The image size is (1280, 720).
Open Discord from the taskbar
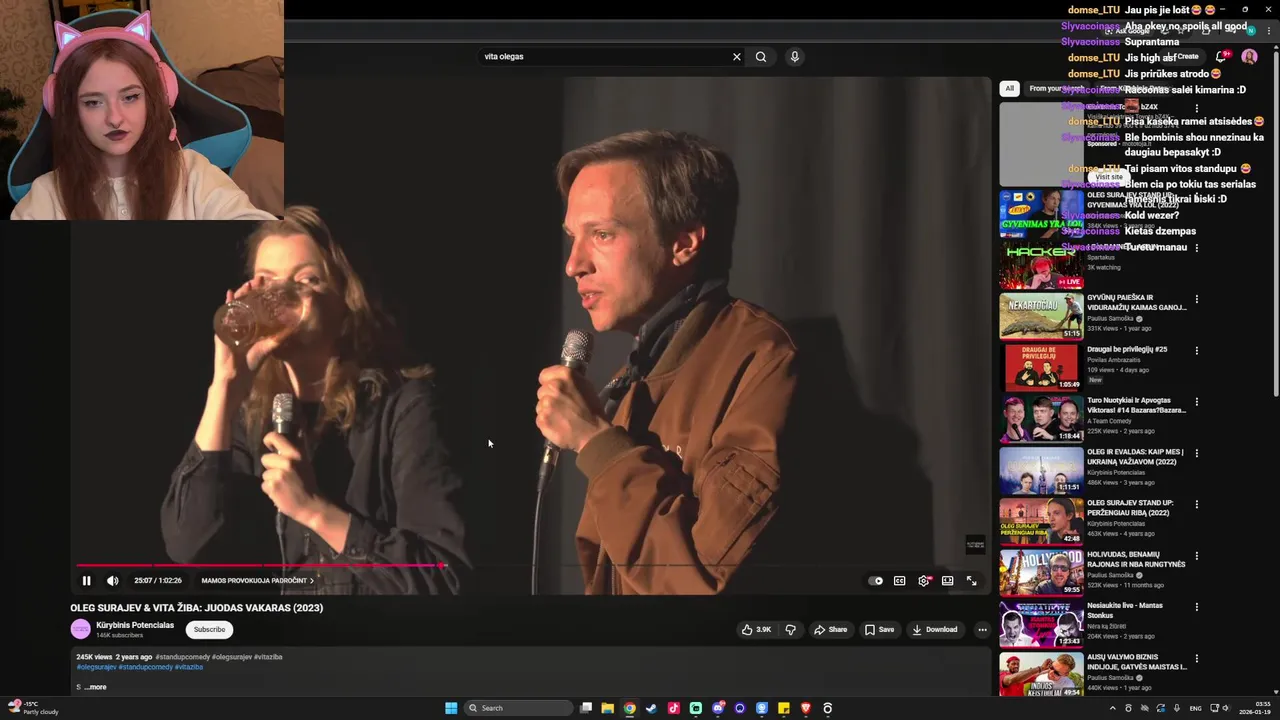pyautogui.click(x=717, y=708)
